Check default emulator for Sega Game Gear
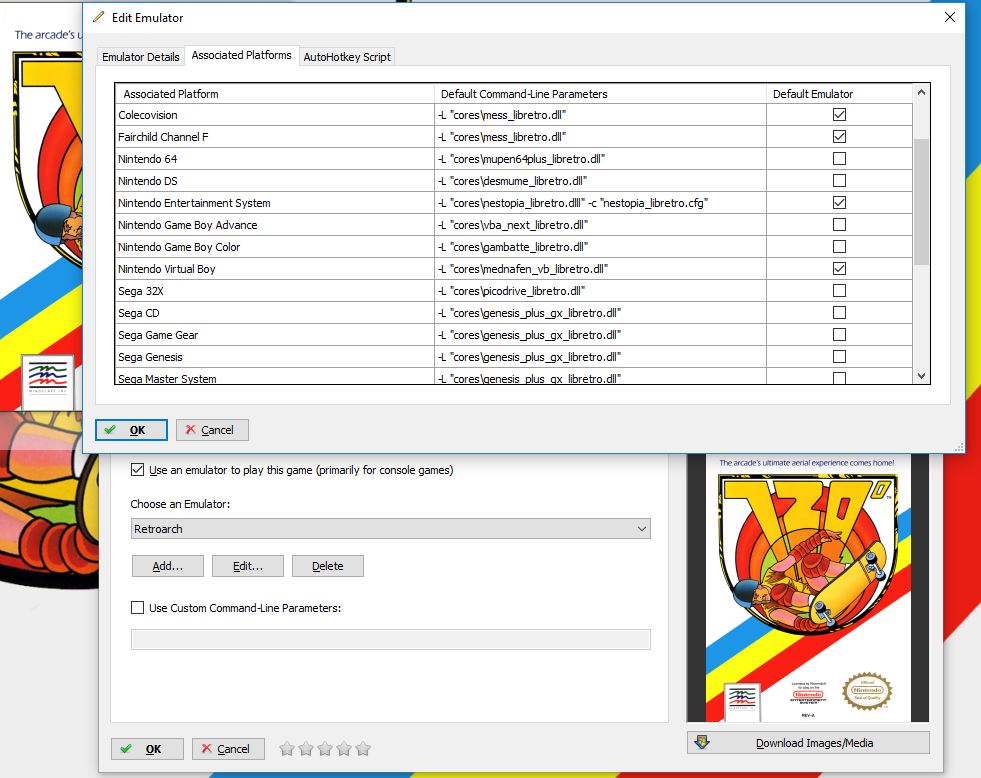The image size is (981, 778). coord(839,335)
